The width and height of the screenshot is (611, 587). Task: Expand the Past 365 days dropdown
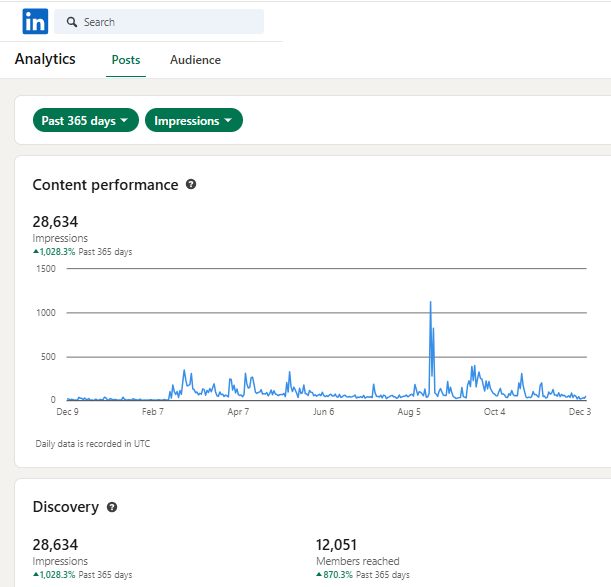[86, 120]
